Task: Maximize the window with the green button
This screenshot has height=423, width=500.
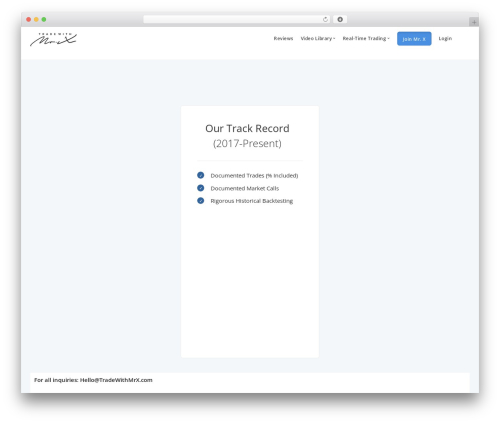Action: click(44, 19)
